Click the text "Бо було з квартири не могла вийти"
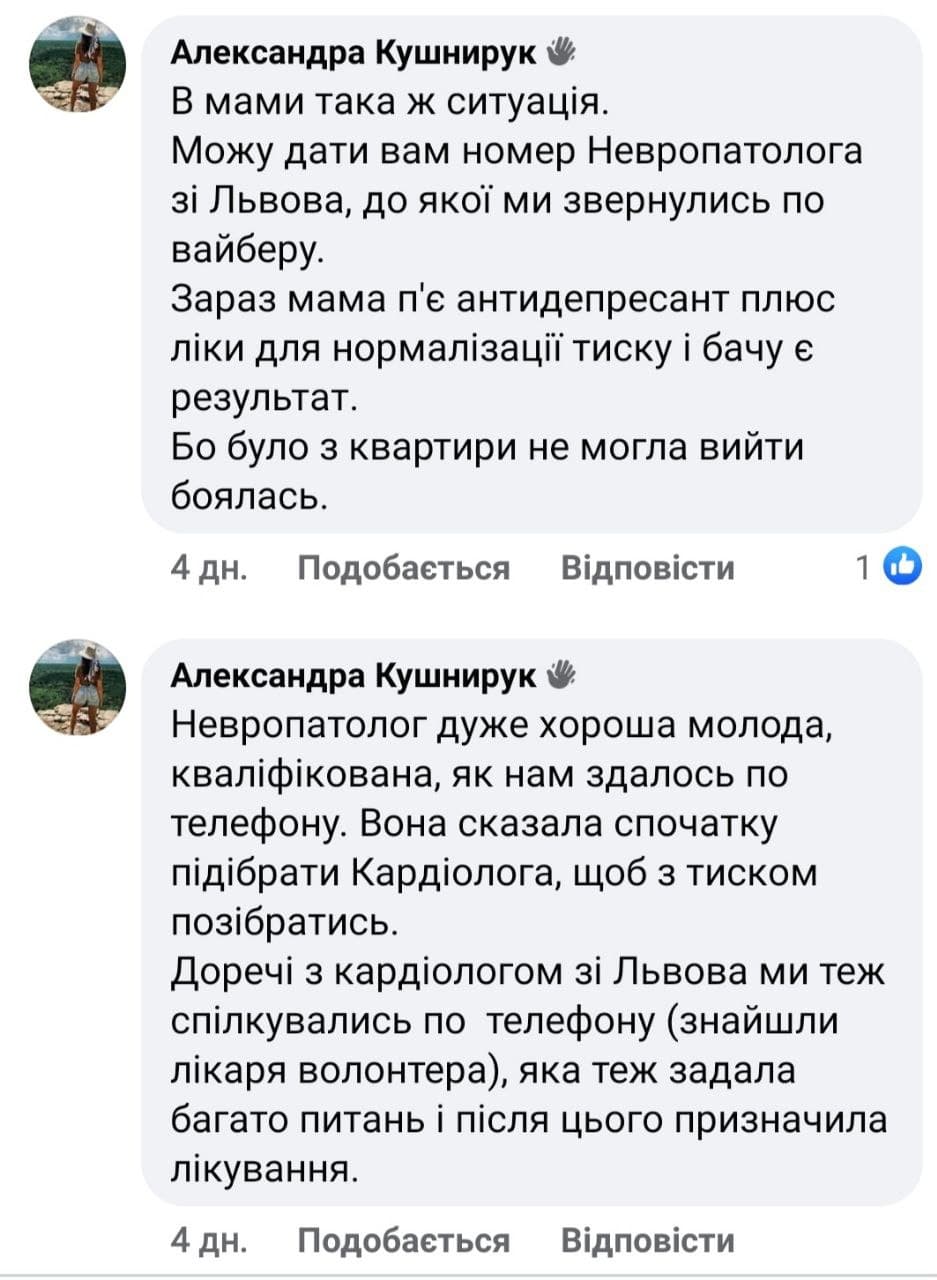This screenshot has height=1280, width=937. (489, 449)
